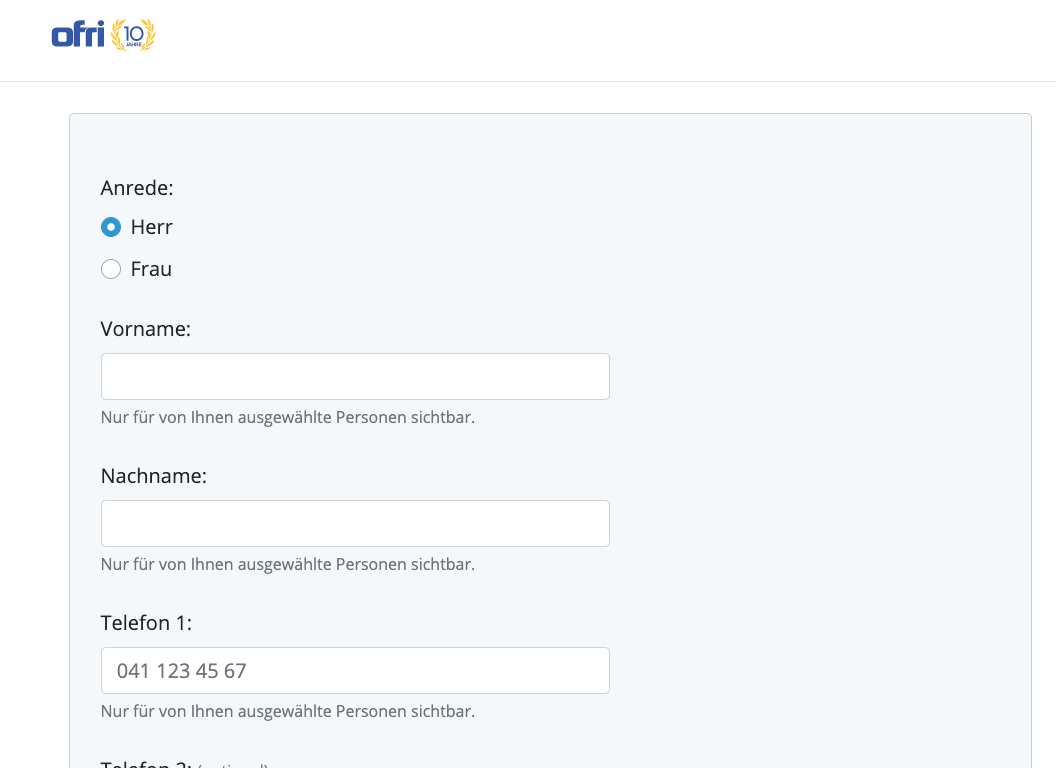
Task: Focus the Nachname text field
Action: [355, 523]
